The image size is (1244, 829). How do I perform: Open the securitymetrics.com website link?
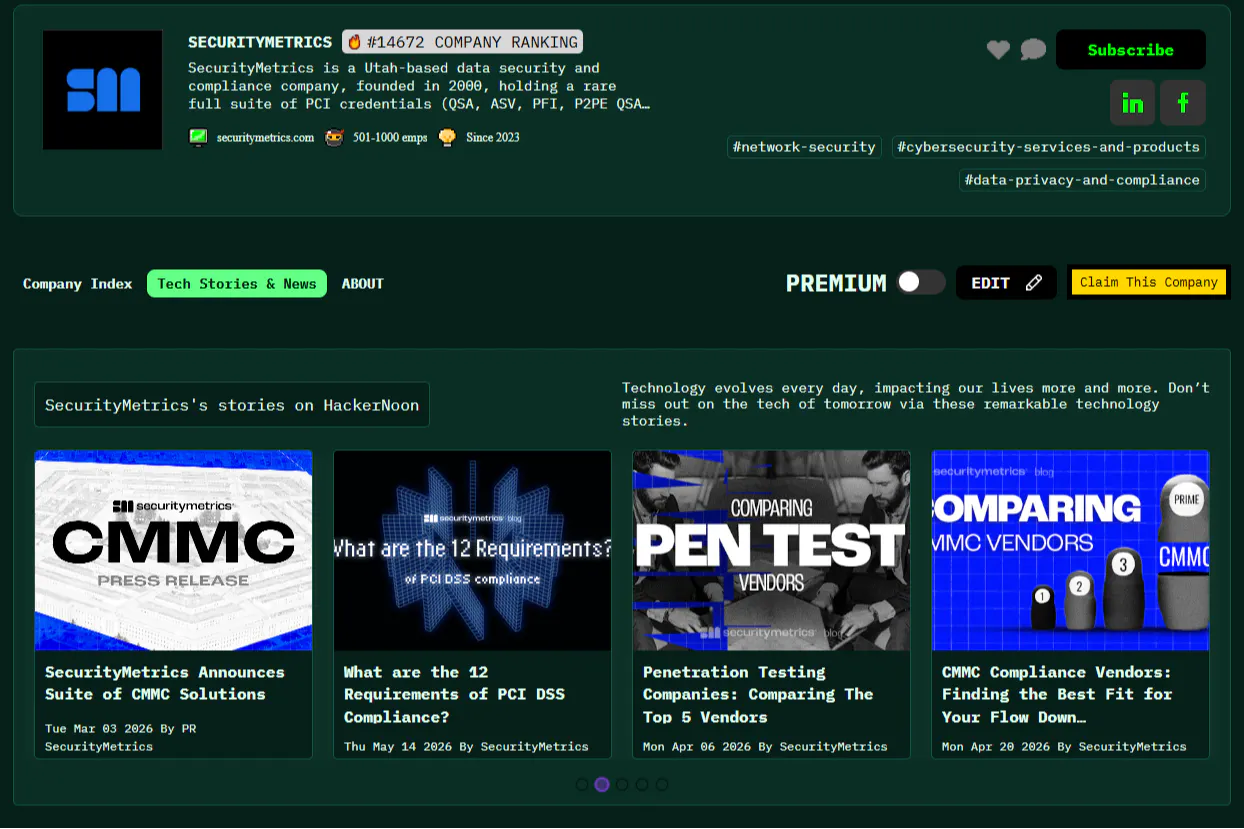point(265,138)
